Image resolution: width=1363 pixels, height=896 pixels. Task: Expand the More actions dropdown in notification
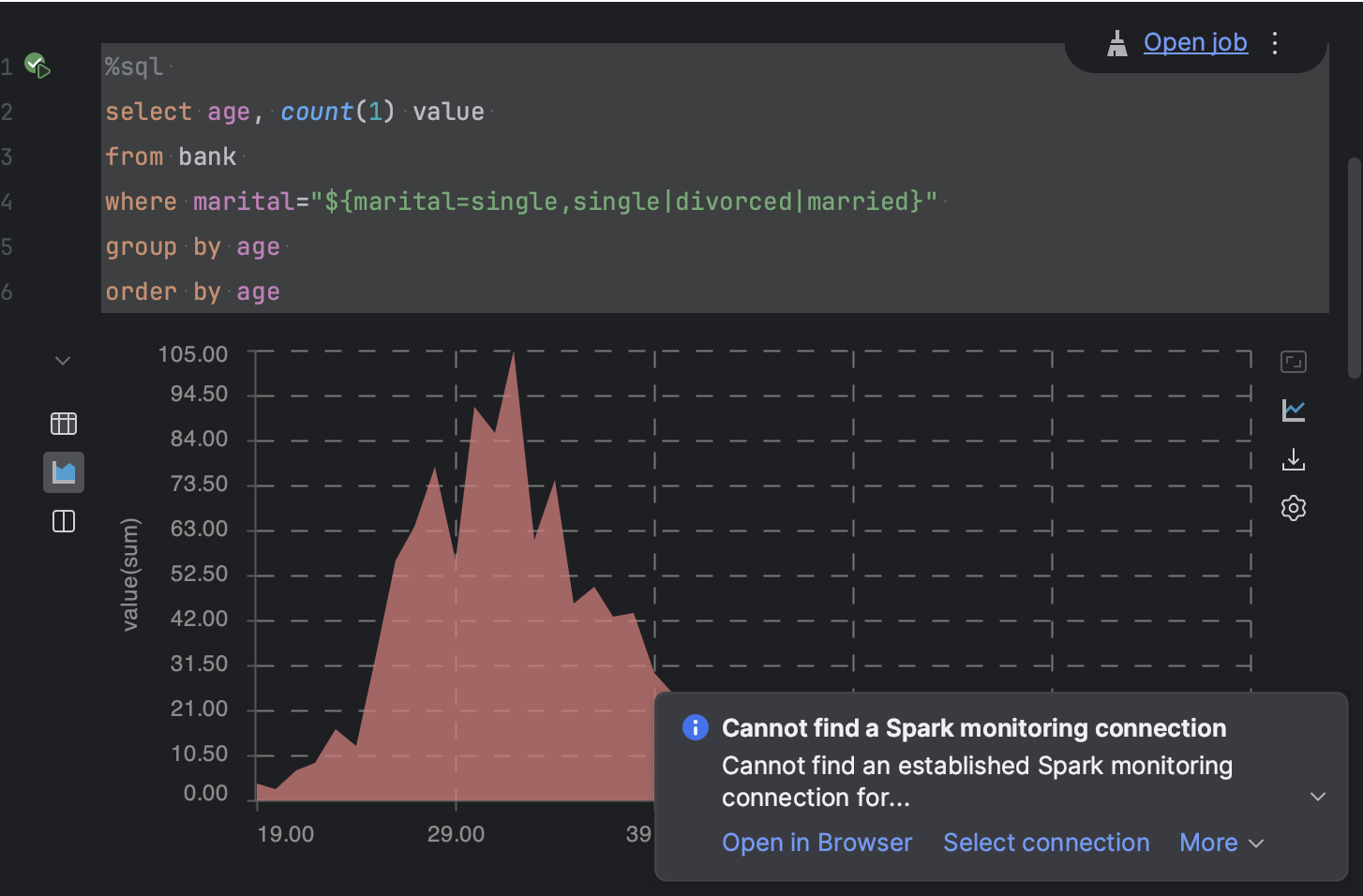(x=1221, y=843)
